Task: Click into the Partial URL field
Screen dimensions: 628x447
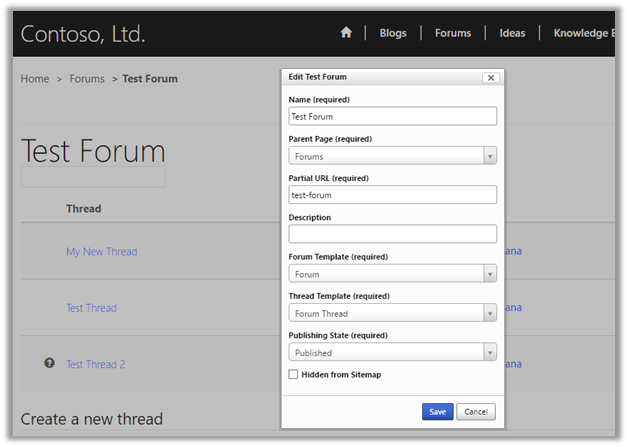Action: coord(392,195)
